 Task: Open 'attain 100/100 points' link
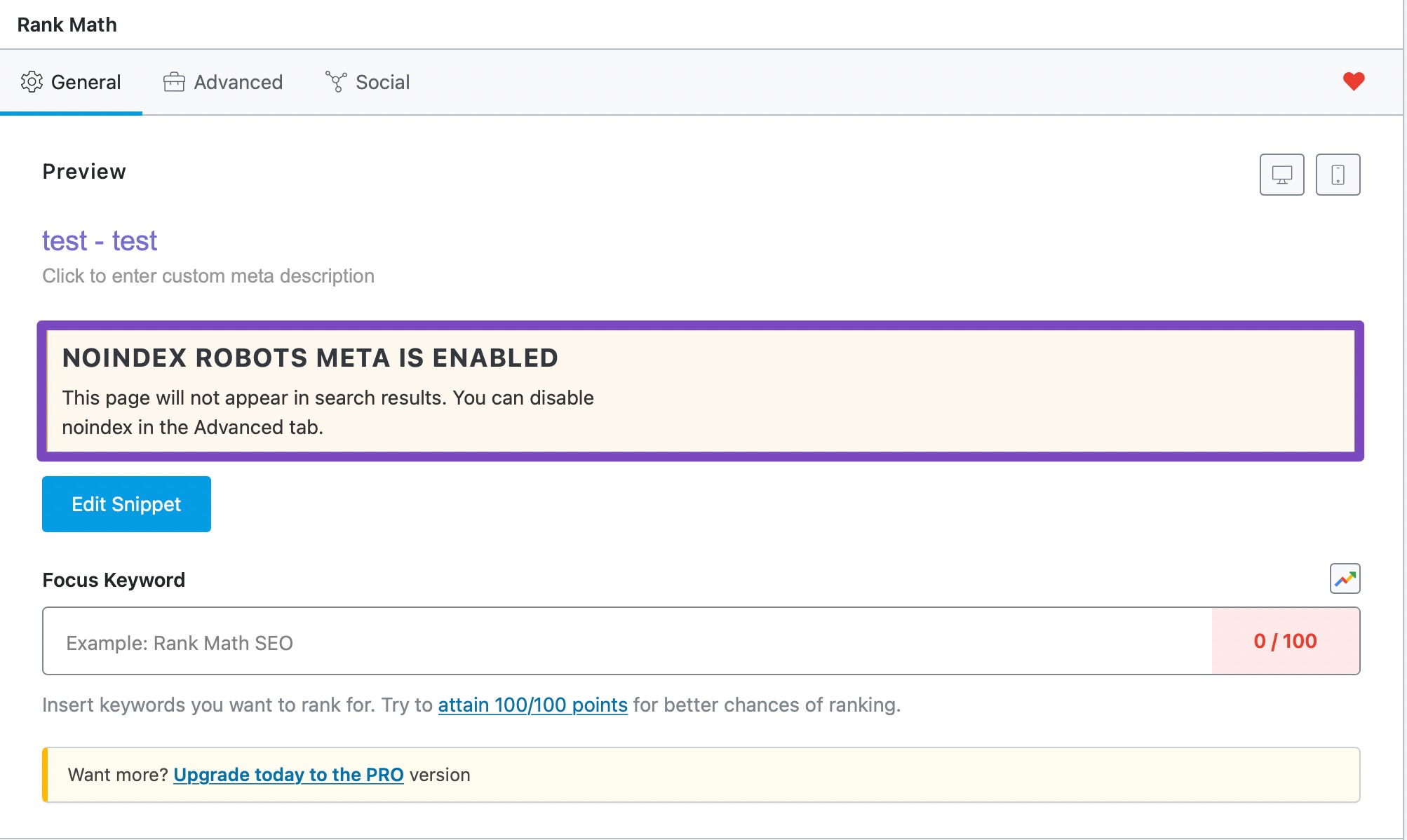tap(532, 705)
